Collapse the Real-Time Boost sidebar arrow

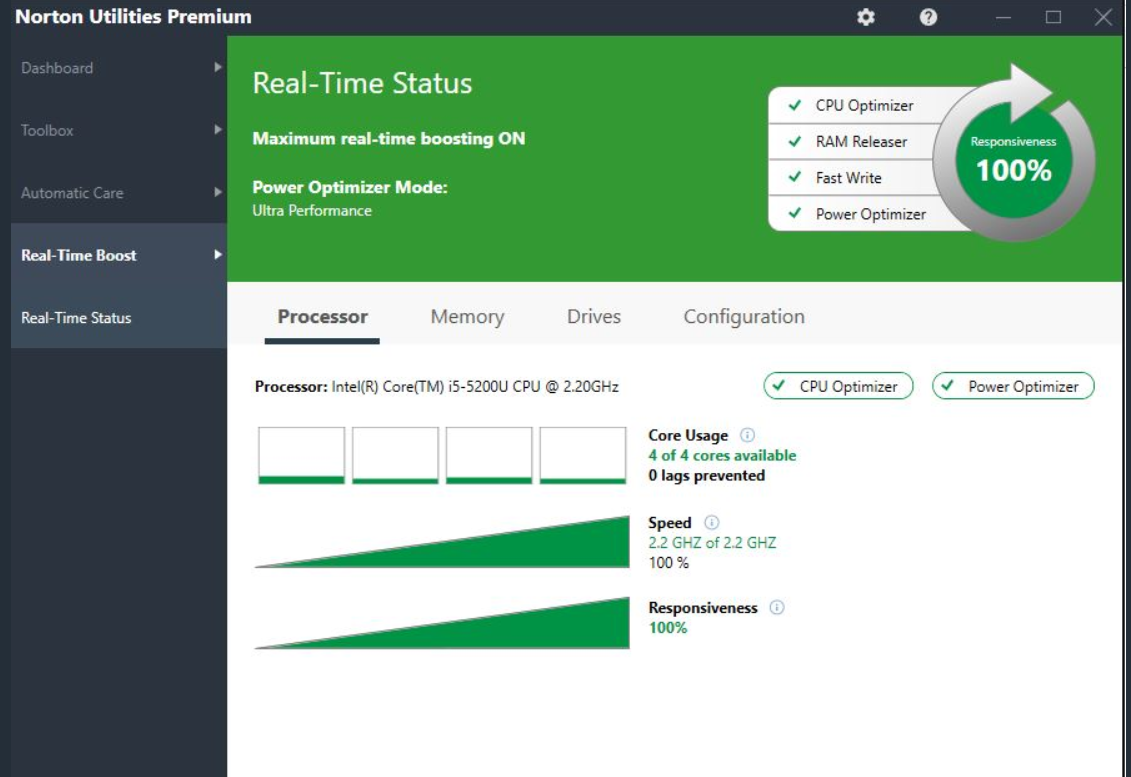(x=218, y=255)
